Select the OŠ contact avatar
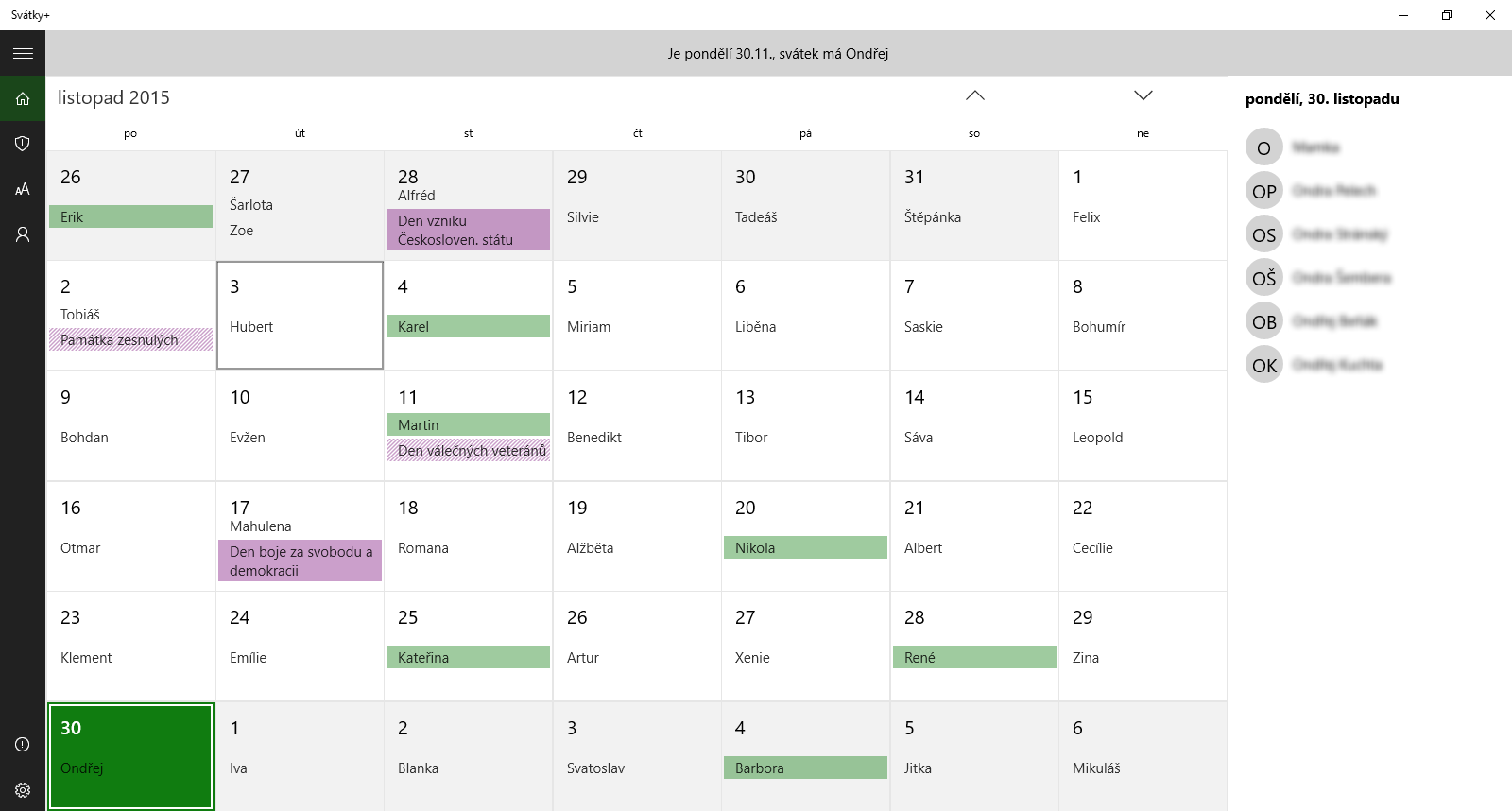Screen dimensions: 1512x811 (1263, 278)
